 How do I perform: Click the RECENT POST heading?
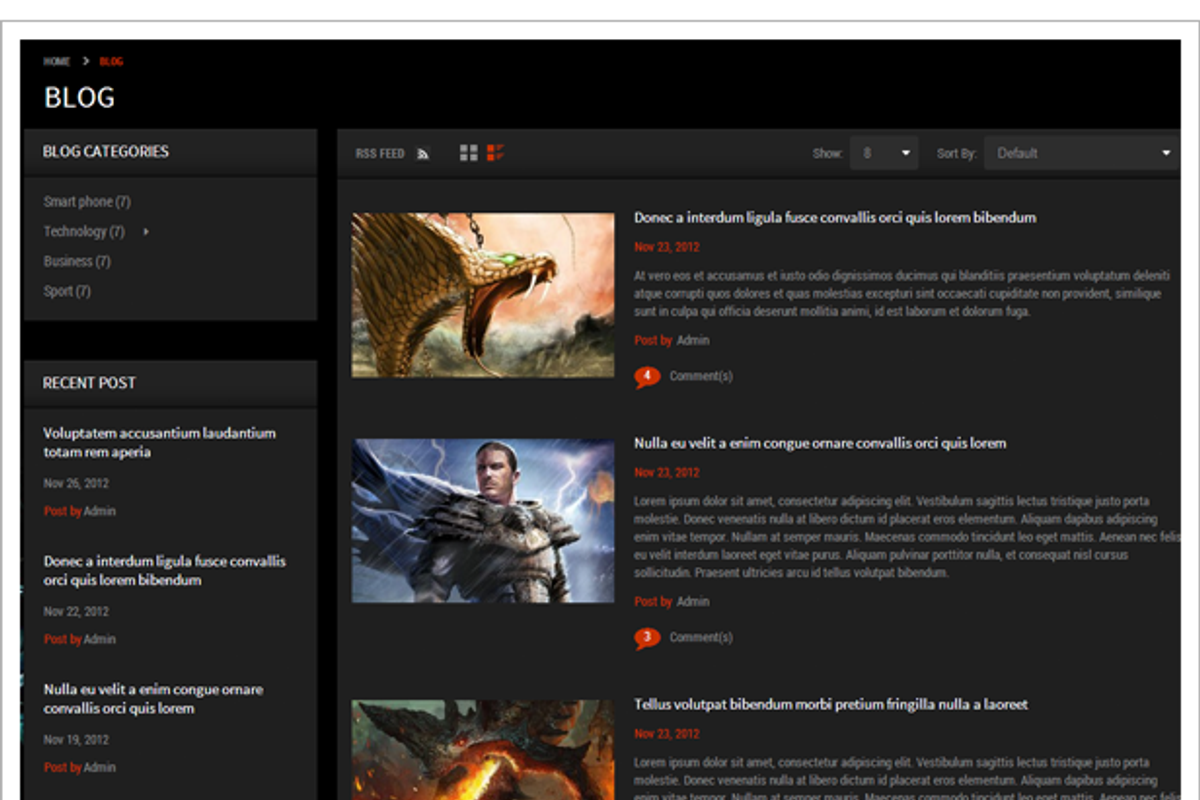(89, 383)
